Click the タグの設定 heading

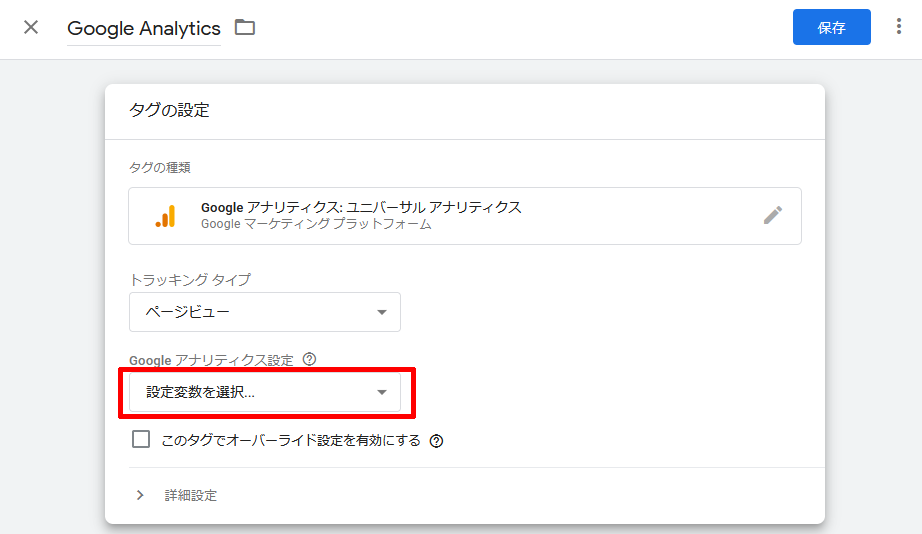pos(169,110)
